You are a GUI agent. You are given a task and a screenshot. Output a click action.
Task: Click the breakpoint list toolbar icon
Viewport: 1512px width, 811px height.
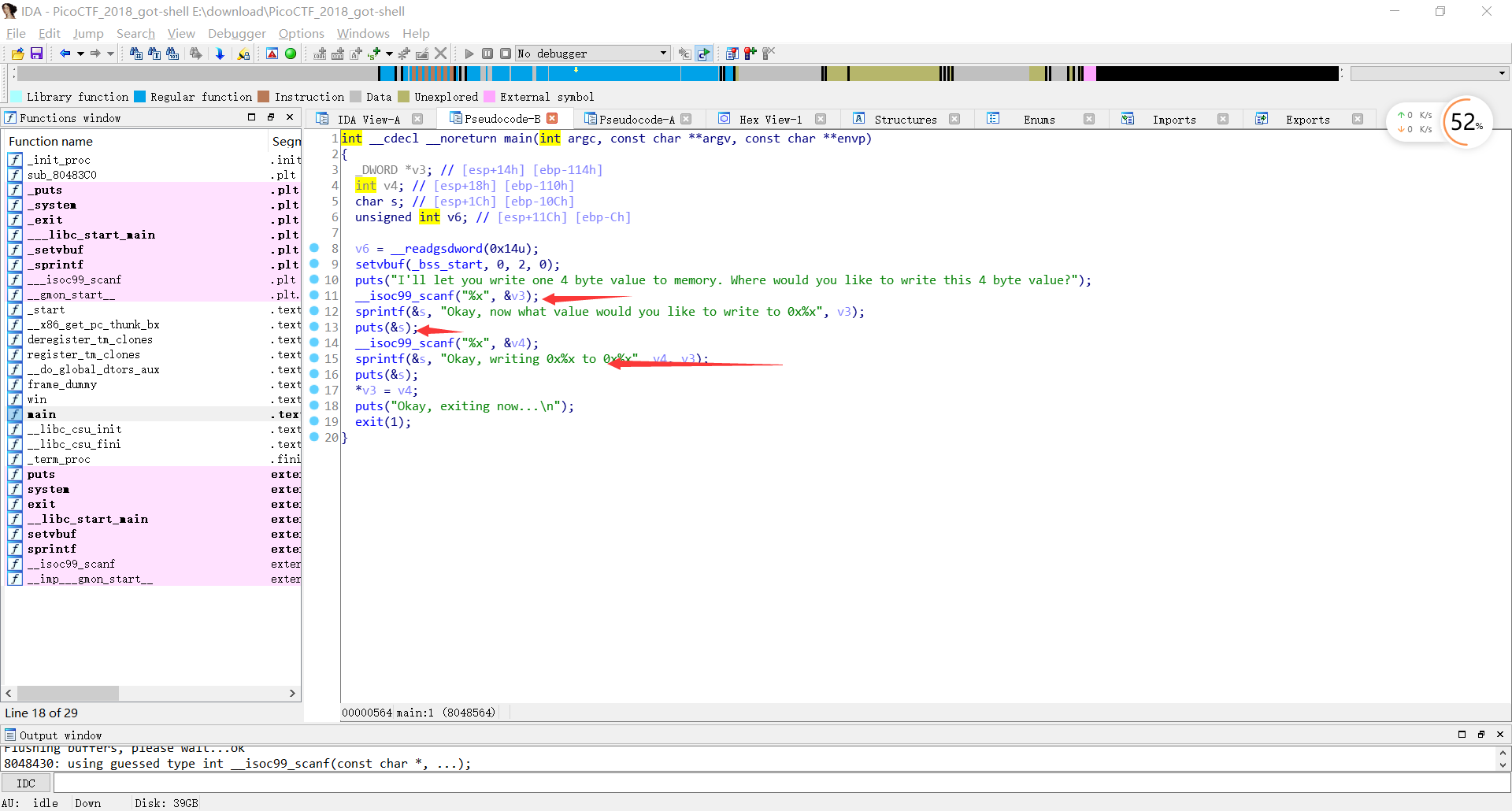pos(732,54)
